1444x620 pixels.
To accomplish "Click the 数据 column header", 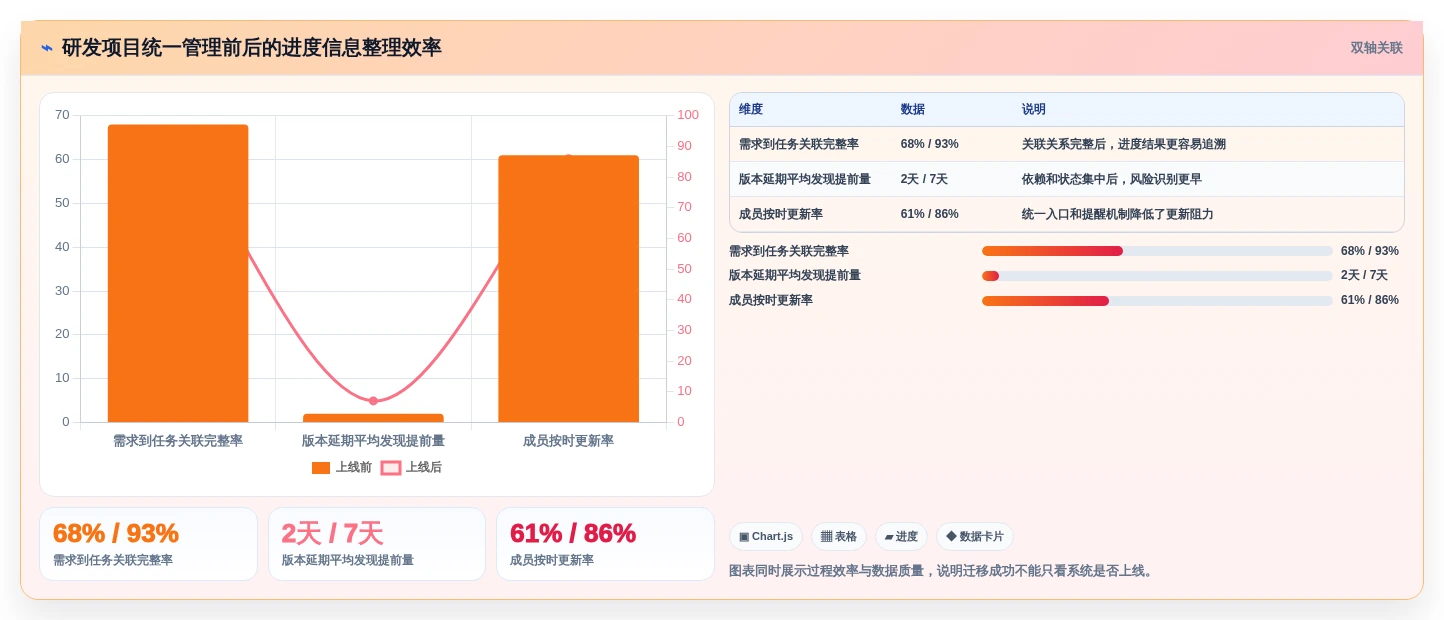I will coord(913,110).
